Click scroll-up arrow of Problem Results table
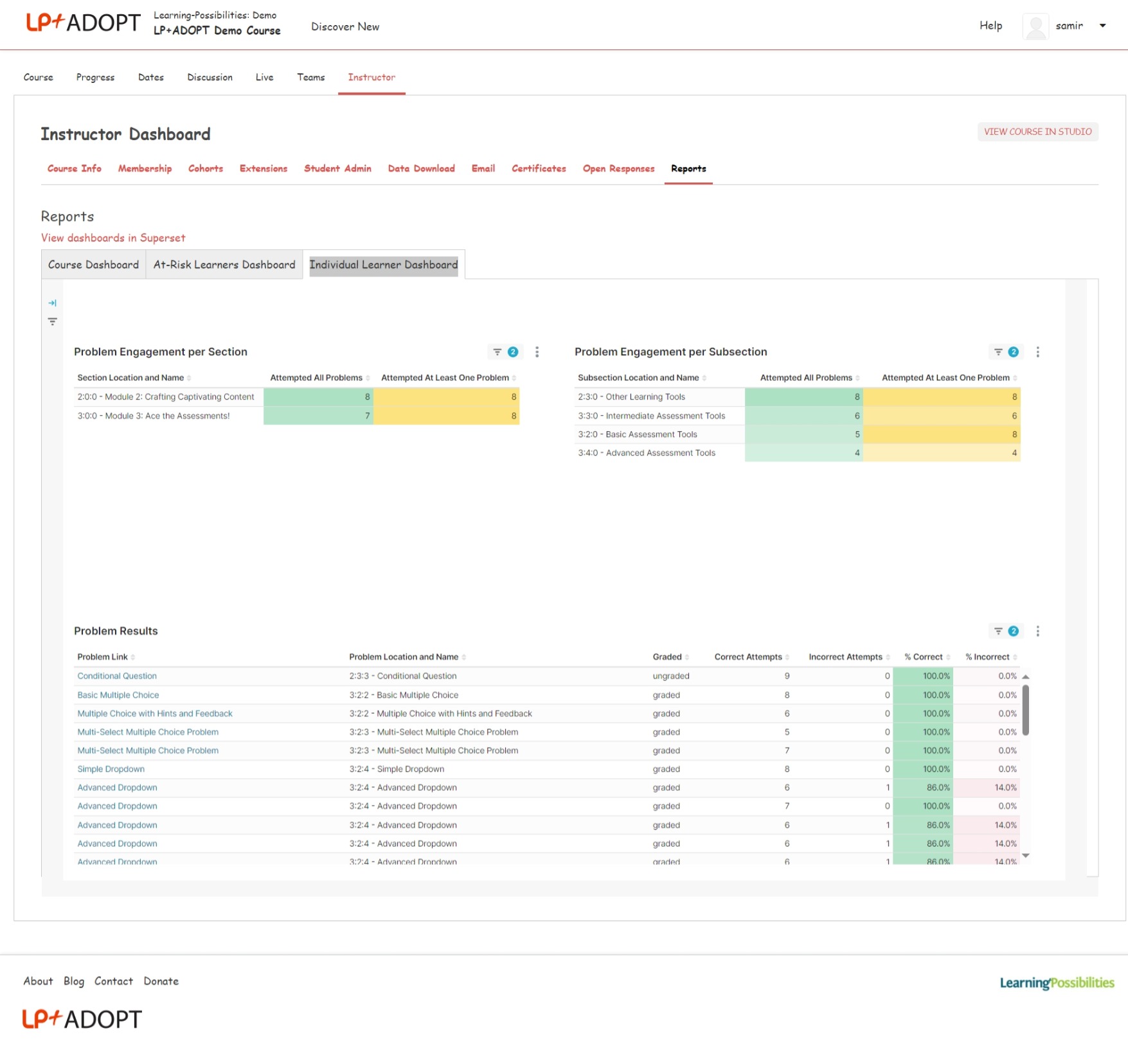The height and width of the screenshot is (1064, 1128). tap(1026, 677)
